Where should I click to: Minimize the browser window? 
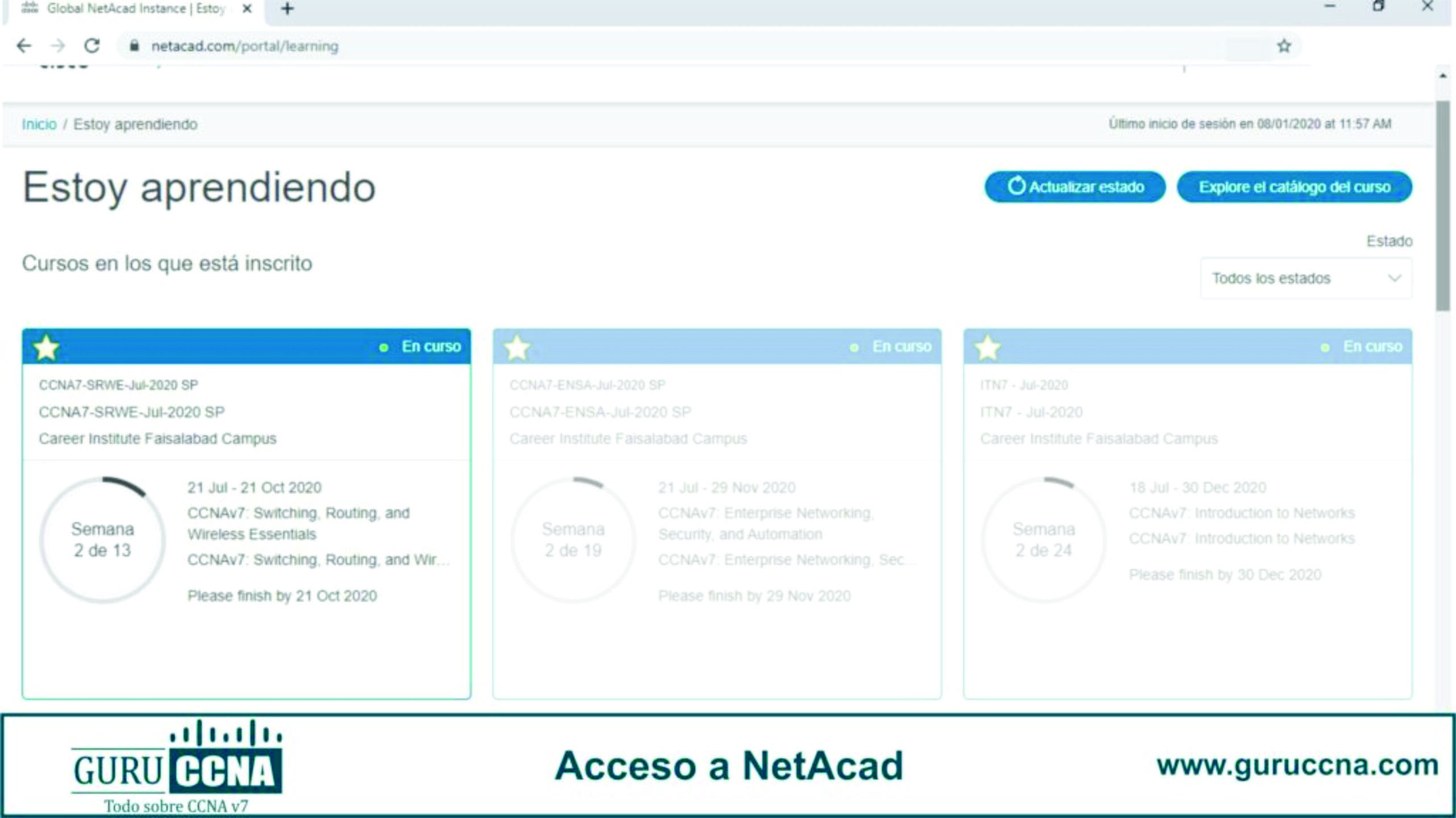coord(1330,7)
